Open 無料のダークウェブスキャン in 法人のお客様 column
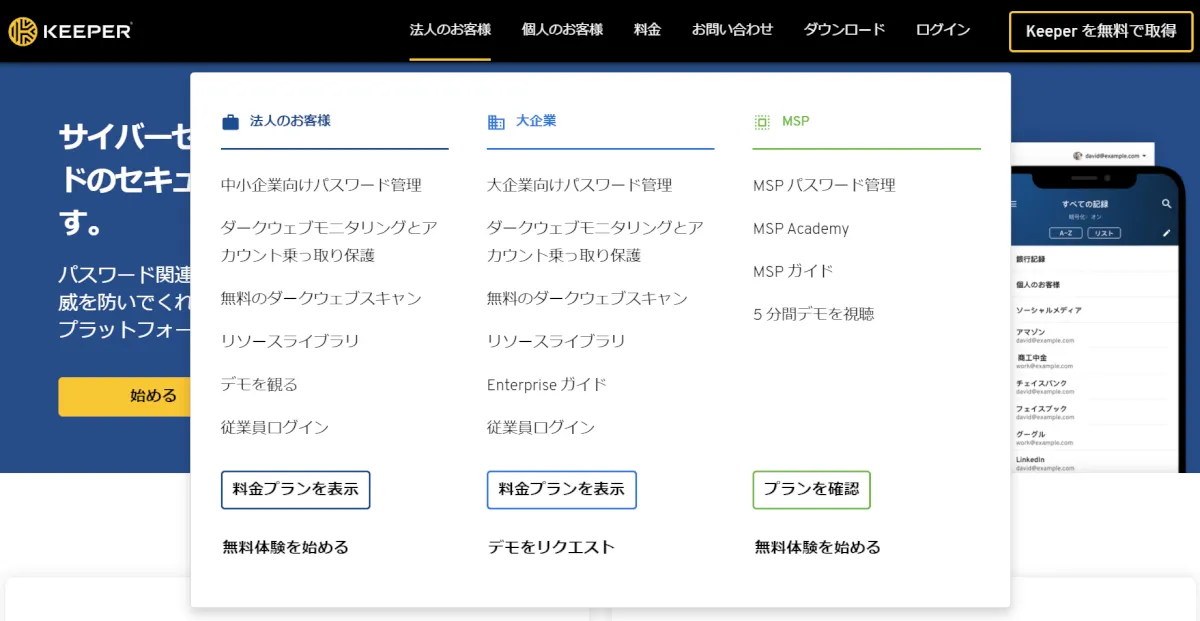The image size is (1200, 621). click(x=321, y=298)
